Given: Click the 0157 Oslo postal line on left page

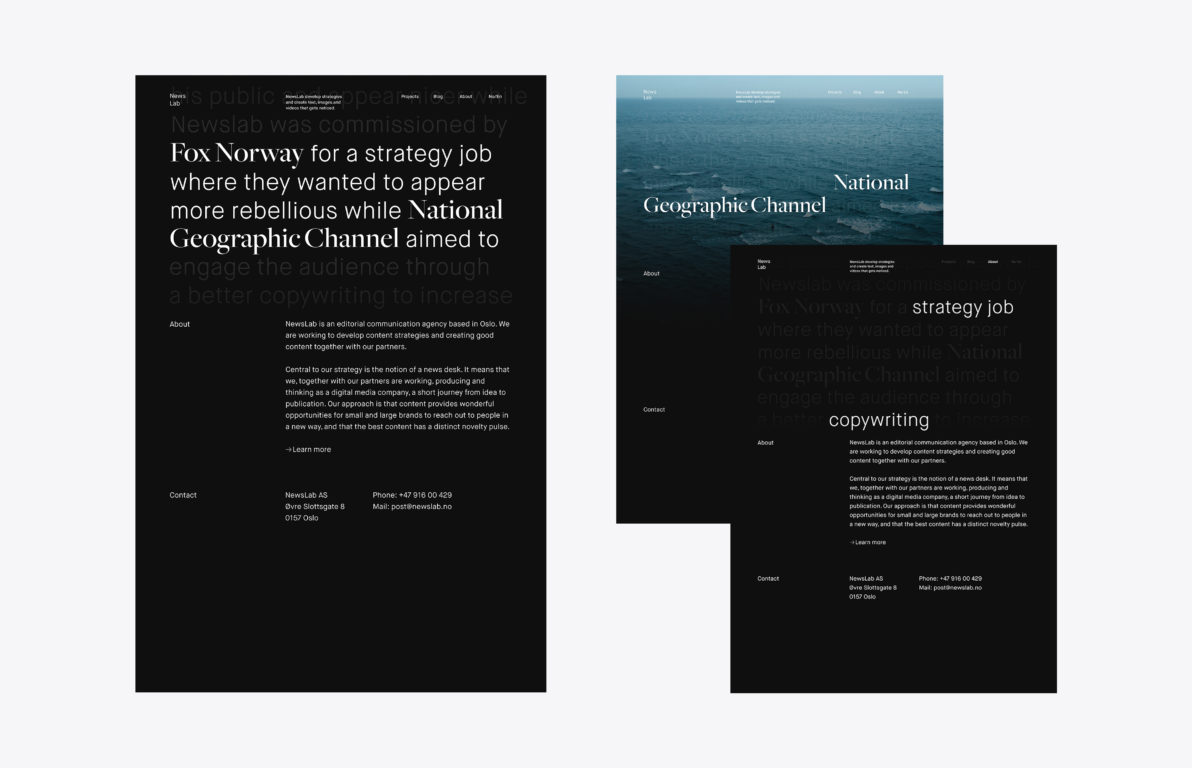Looking at the screenshot, I should [x=302, y=518].
